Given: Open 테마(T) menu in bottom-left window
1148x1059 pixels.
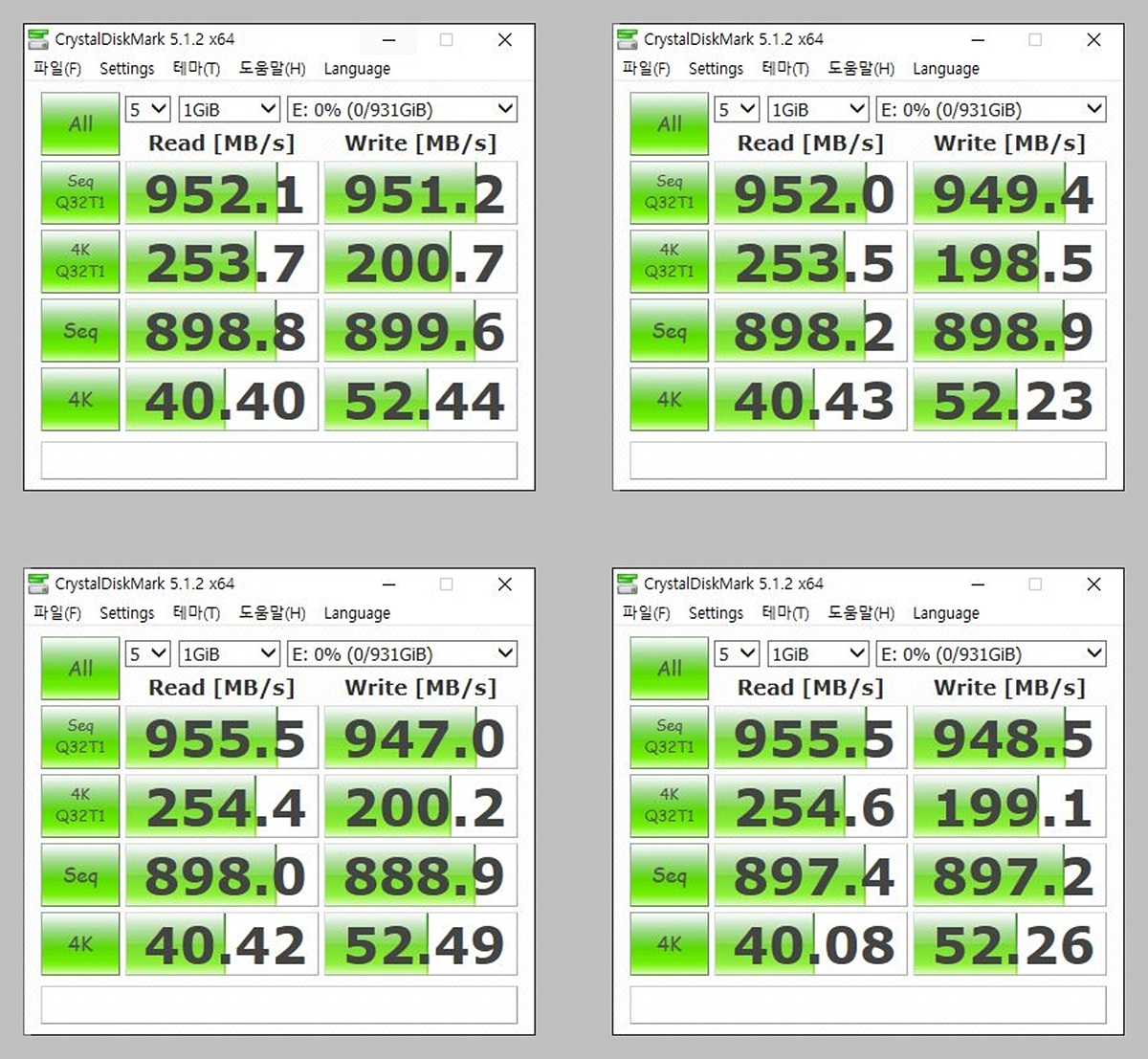Looking at the screenshot, I should pyautogui.click(x=196, y=613).
